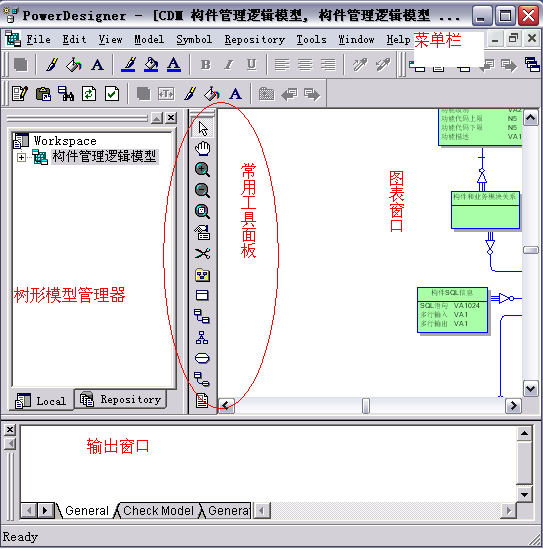Screen dimensions: 543x549
Task: Close the output window
Action: click(x=10, y=430)
